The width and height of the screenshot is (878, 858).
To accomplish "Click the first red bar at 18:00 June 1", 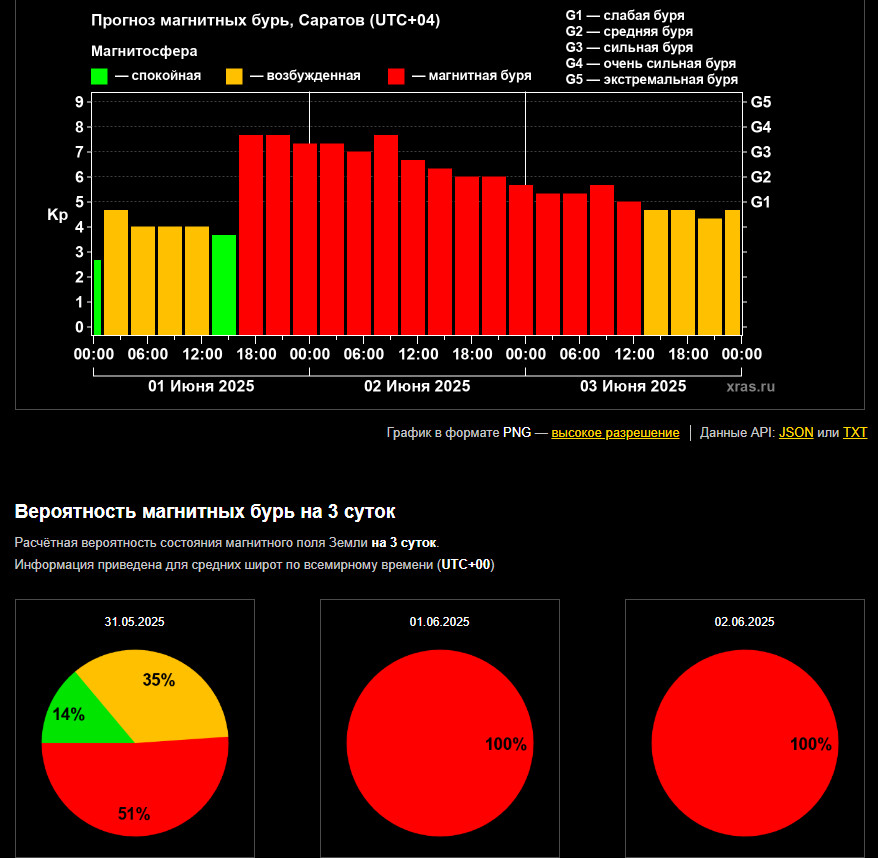I will (x=251, y=235).
